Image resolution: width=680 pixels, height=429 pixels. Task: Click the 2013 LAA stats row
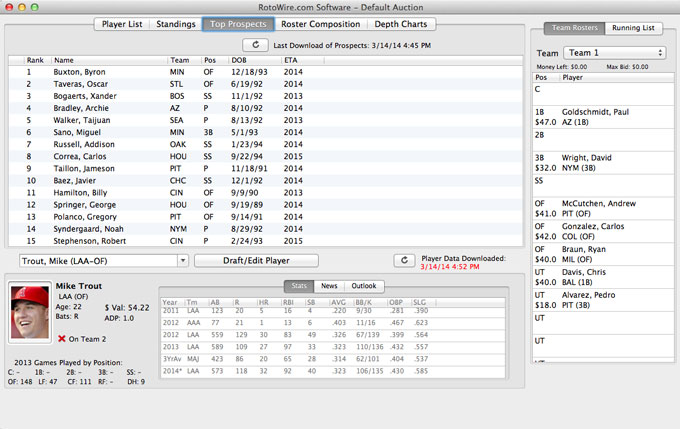[333, 347]
